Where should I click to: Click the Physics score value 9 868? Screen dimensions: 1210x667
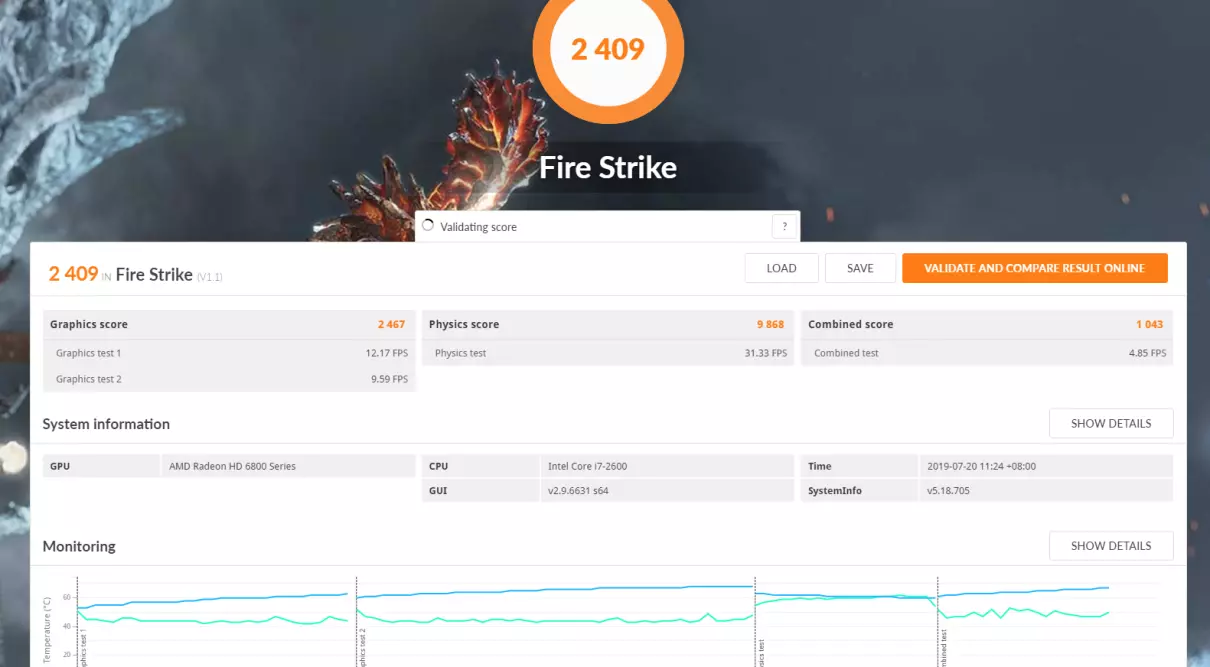click(x=771, y=324)
